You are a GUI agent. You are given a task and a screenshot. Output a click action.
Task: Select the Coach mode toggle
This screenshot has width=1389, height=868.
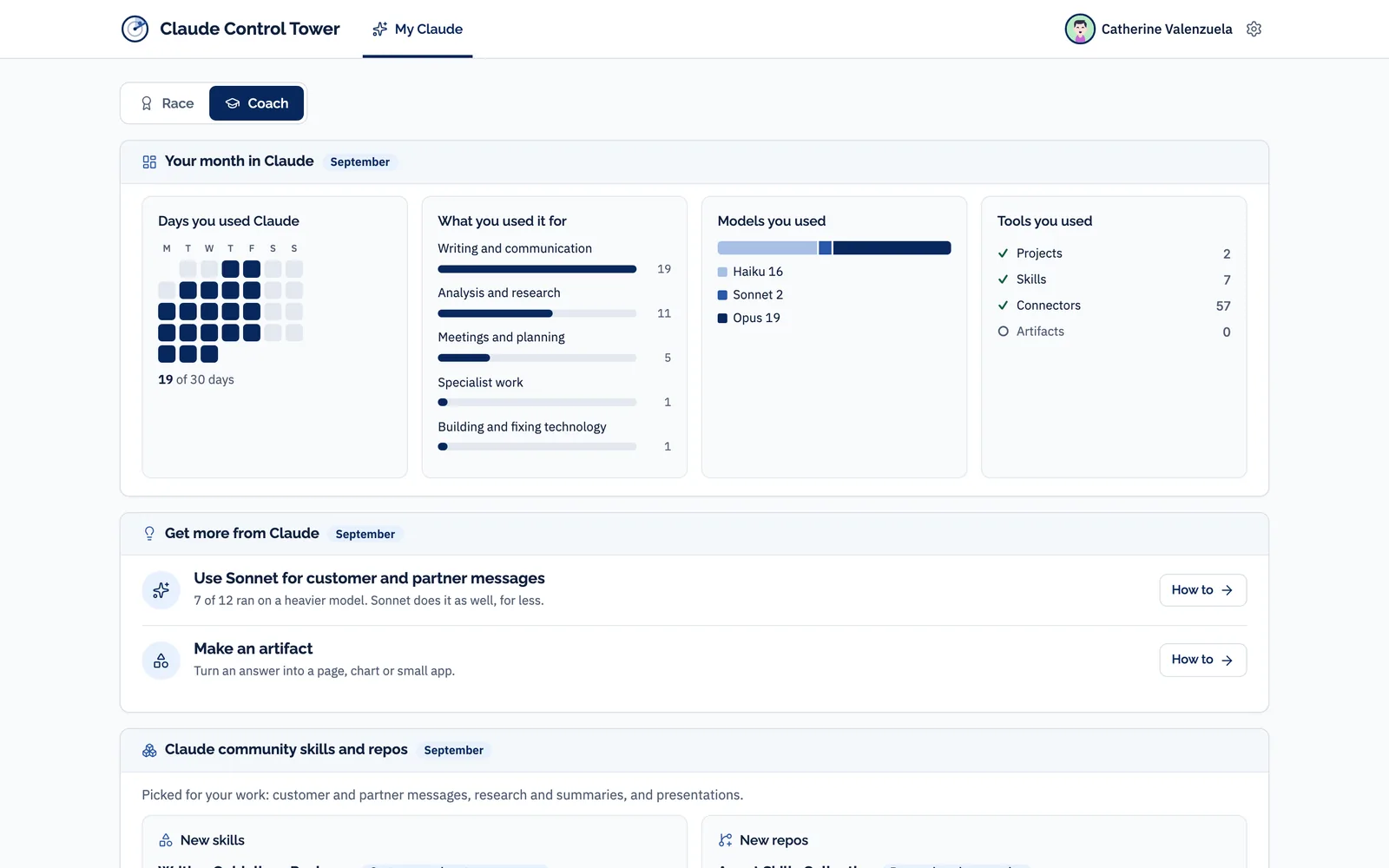coord(256,103)
